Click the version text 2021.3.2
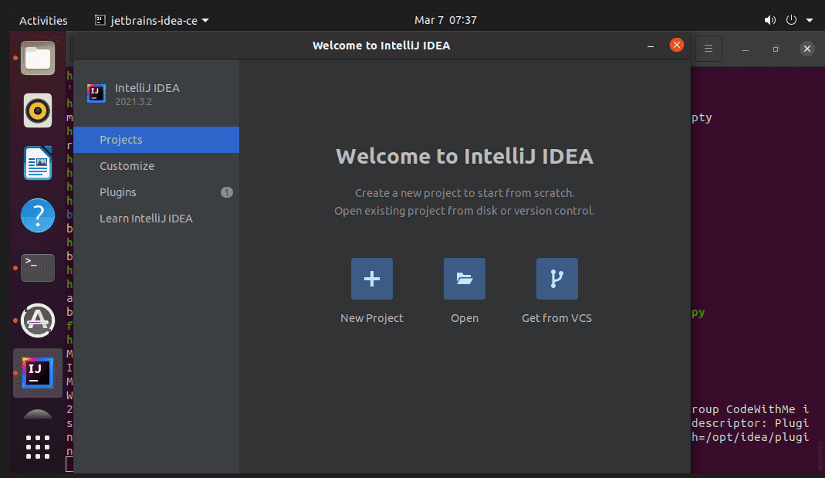The height and width of the screenshot is (478, 825). coord(134,102)
